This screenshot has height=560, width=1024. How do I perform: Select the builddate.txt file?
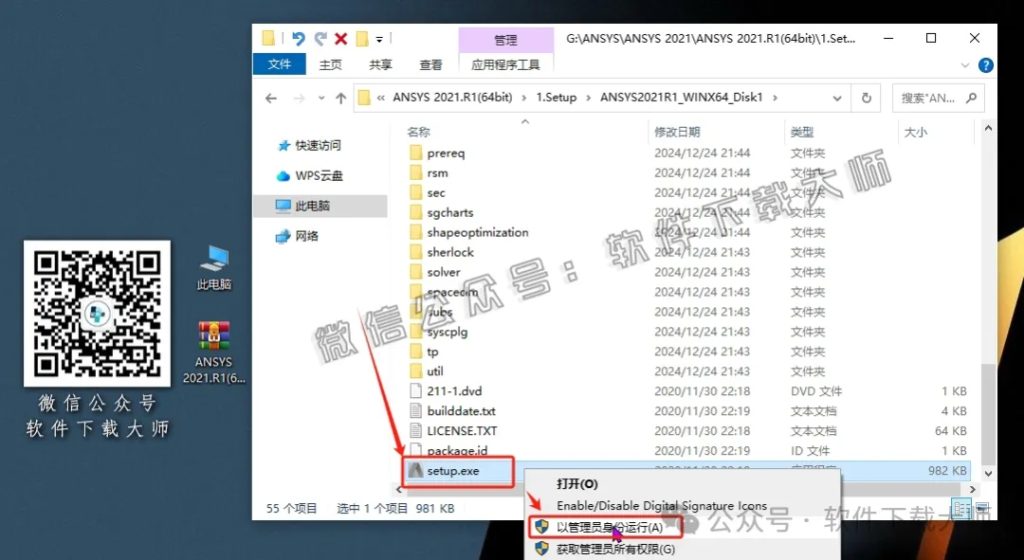pyautogui.click(x=461, y=411)
